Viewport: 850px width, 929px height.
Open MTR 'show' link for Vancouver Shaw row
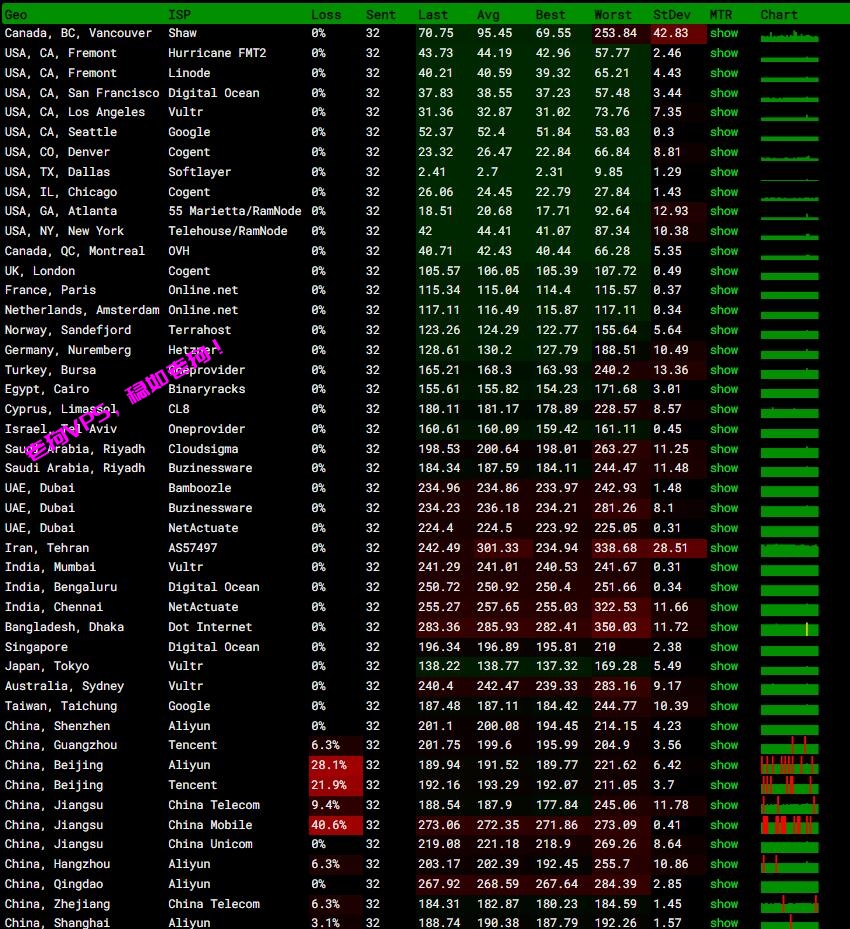(x=724, y=33)
